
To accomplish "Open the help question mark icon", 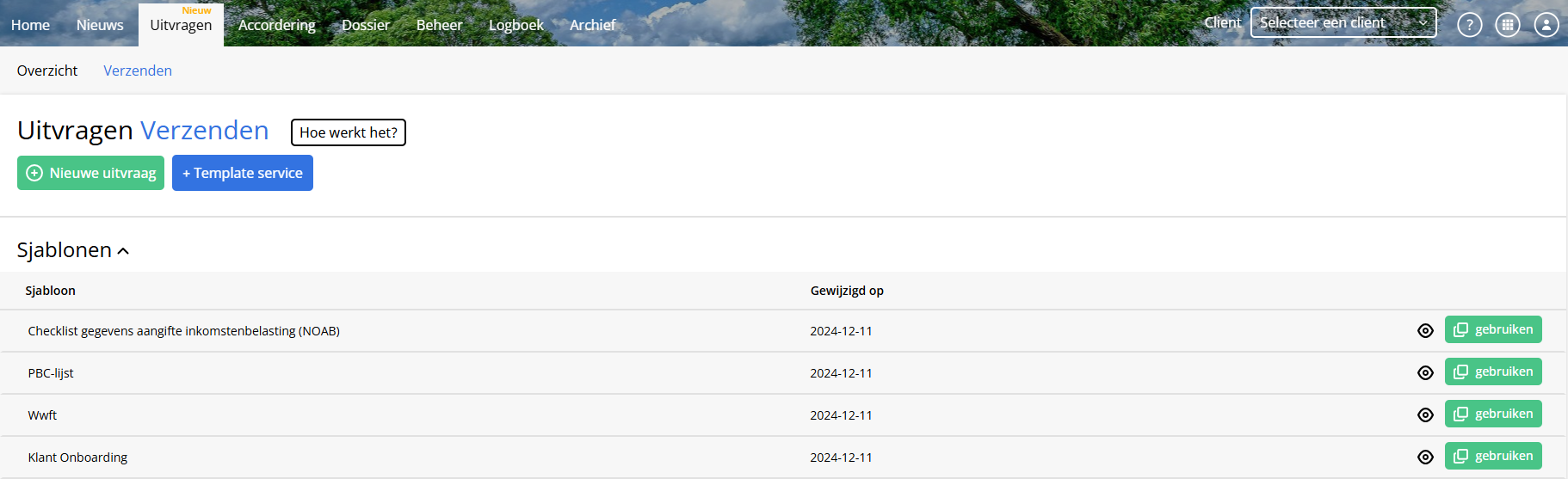I will point(1469,25).
